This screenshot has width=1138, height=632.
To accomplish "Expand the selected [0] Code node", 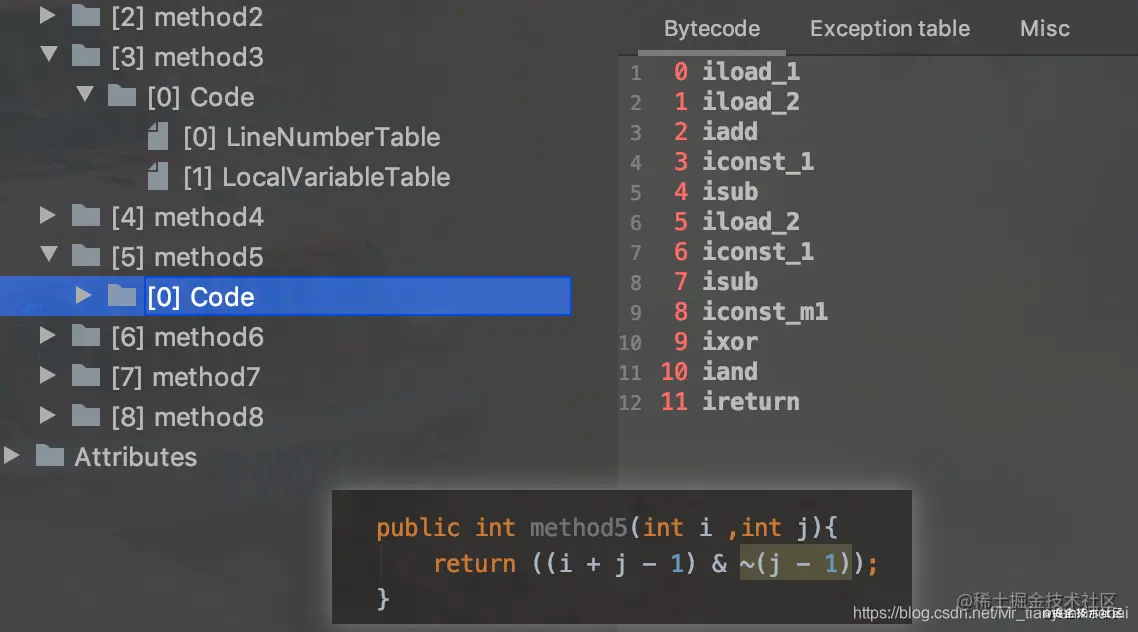I will pyautogui.click(x=83, y=295).
